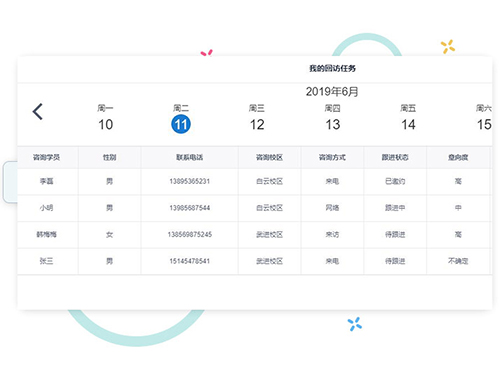
Task: Click the 咨询学员 column header
Action: coord(46,157)
